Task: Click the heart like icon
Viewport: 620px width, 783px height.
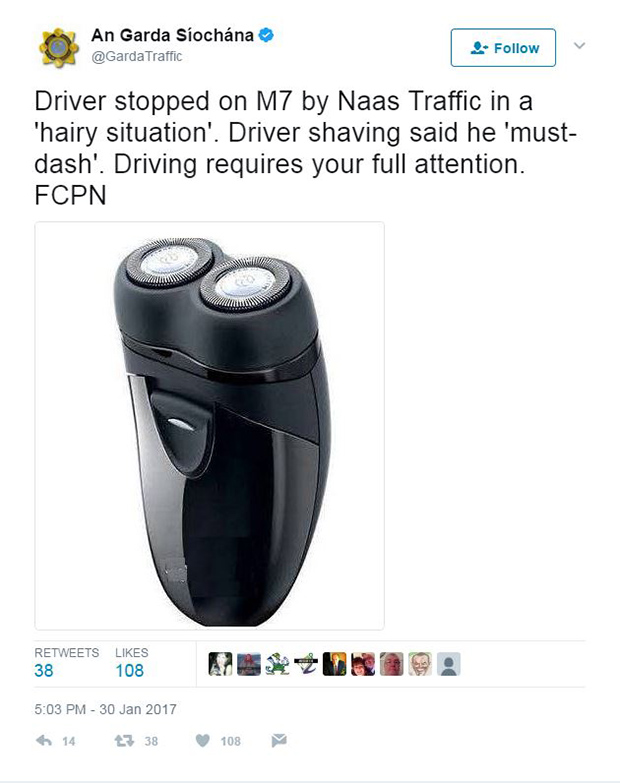Action: pyautogui.click(x=203, y=741)
